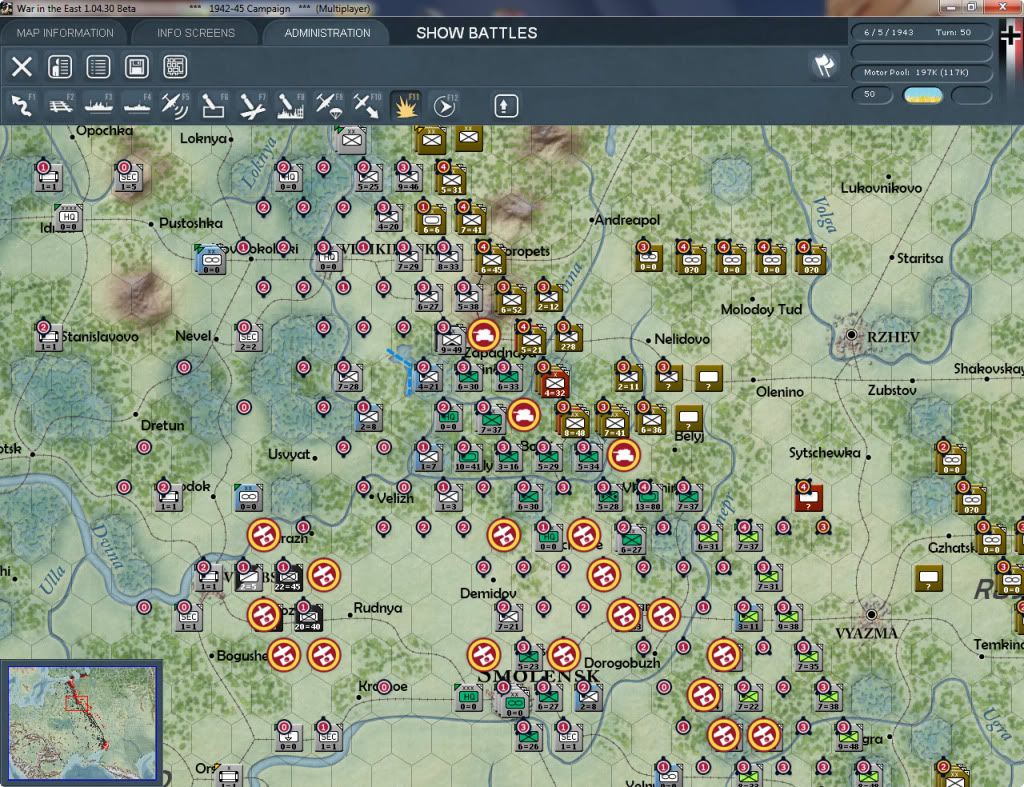The width and height of the screenshot is (1024, 787).
Task: Select the Soviet 6=6 armored unit counter
Action: point(431,219)
